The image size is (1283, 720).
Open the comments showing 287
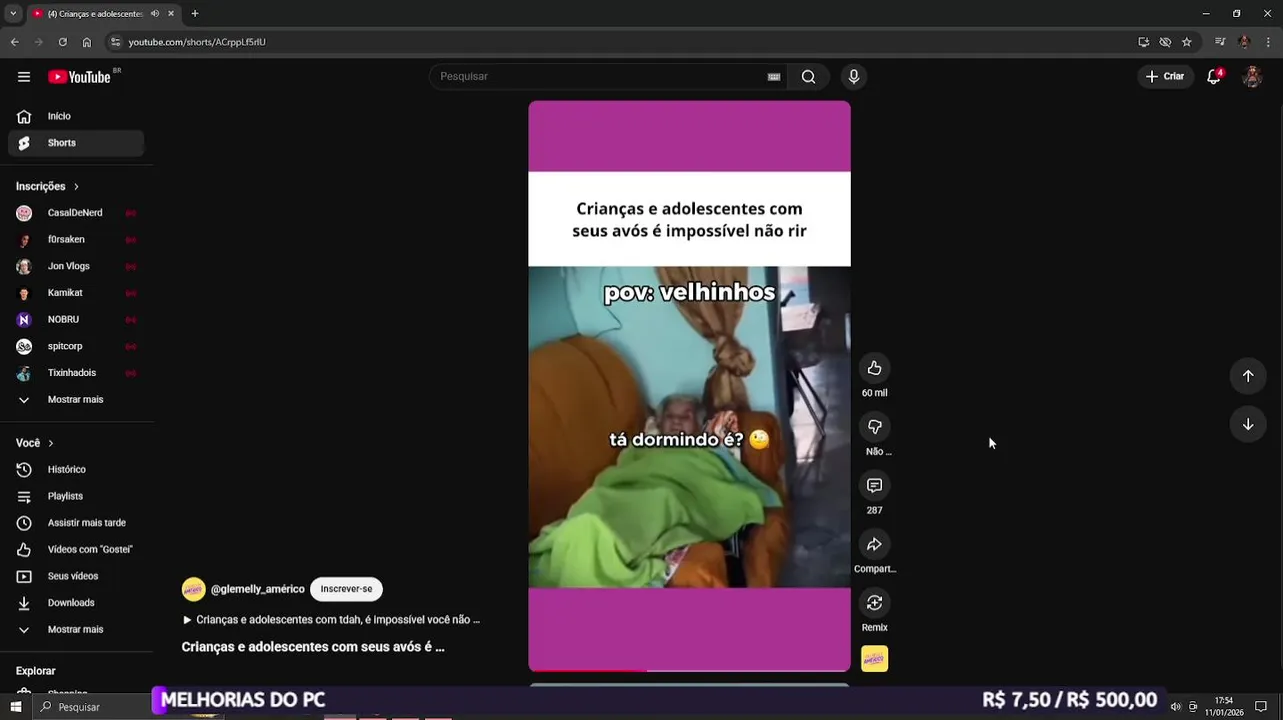pyautogui.click(x=874, y=485)
